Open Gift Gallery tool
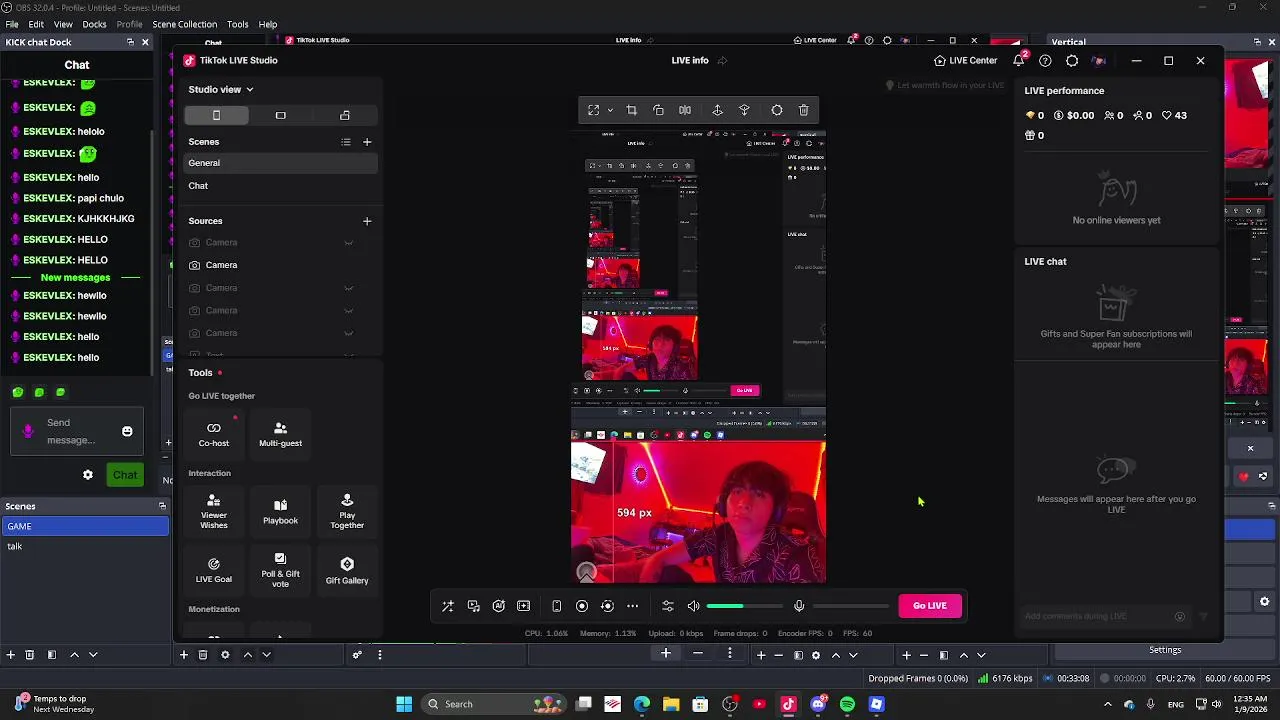 click(x=347, y=570)
